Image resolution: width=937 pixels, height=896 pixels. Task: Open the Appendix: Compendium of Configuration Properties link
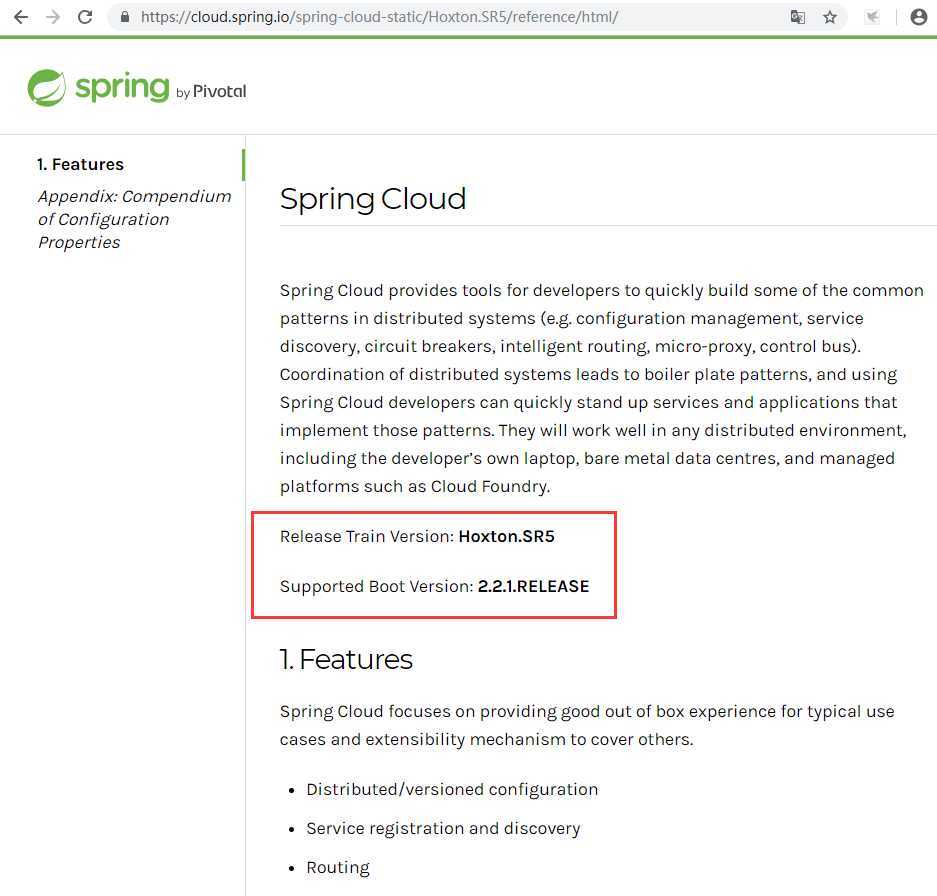point(134,219)
